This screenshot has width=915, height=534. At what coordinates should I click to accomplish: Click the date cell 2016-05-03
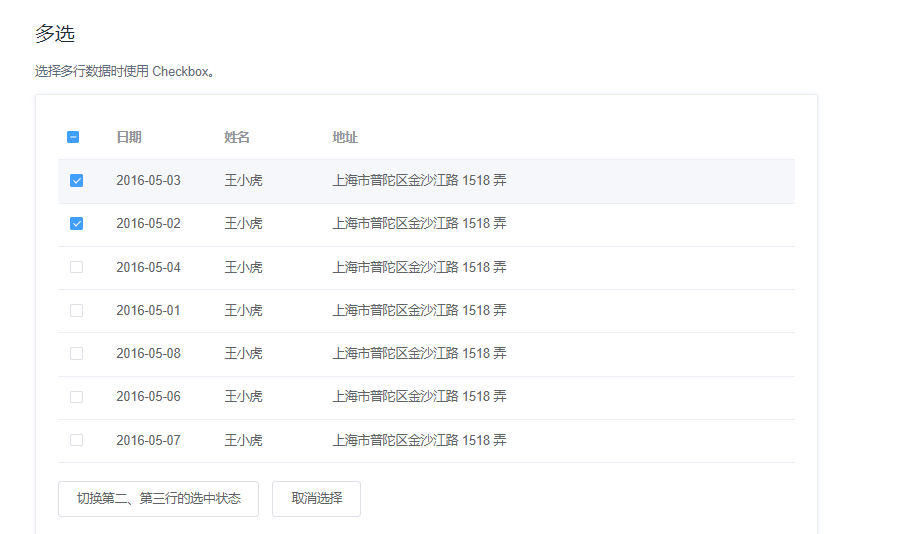click(x=148, y=181)
